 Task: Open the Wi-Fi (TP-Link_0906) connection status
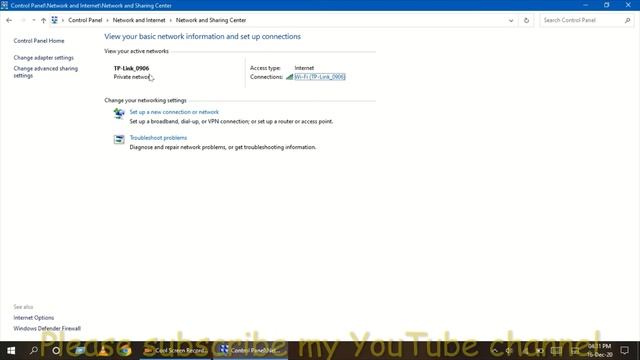(x=320, y=77)
